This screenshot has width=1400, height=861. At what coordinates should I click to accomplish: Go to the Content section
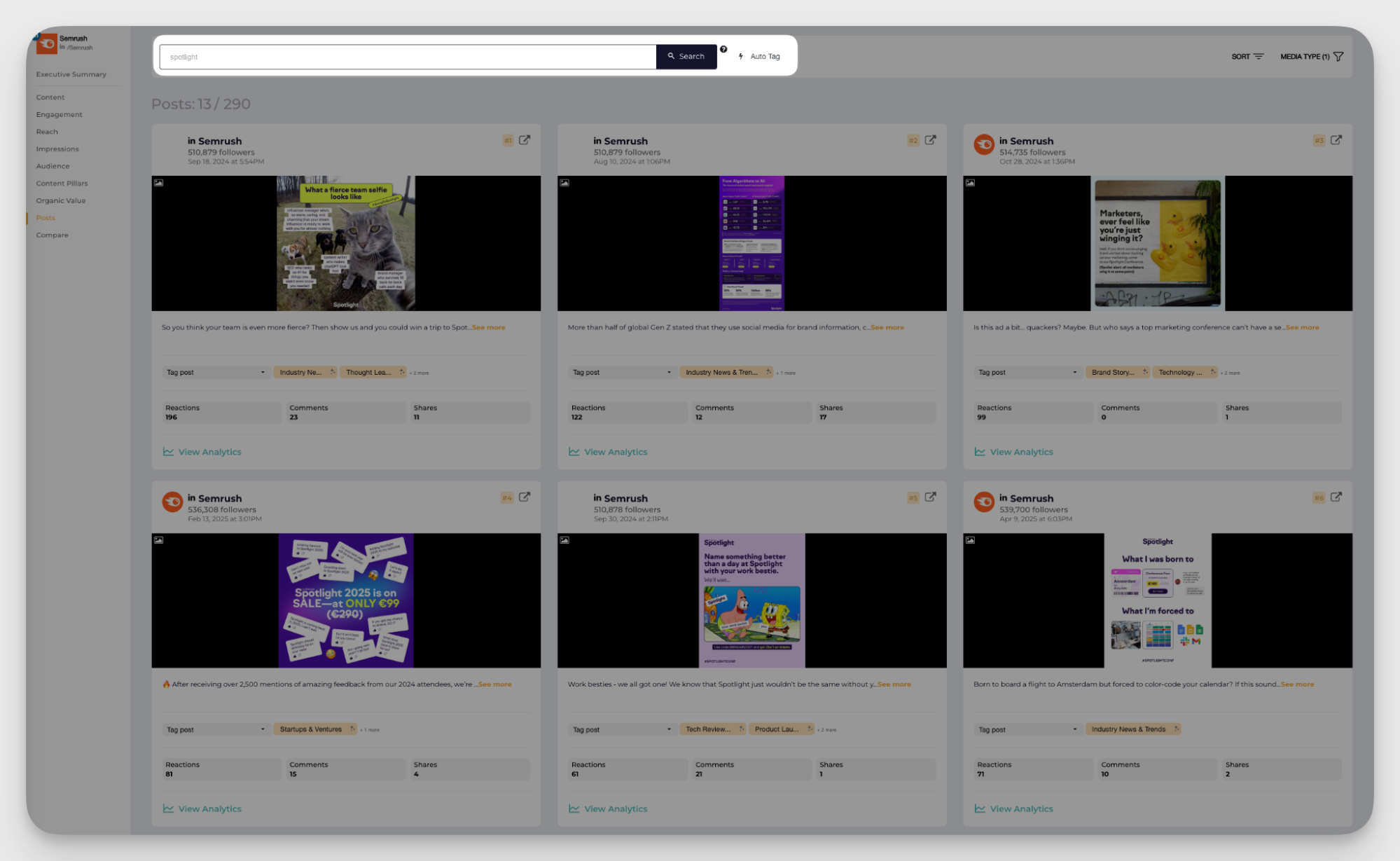click(50, 97)
